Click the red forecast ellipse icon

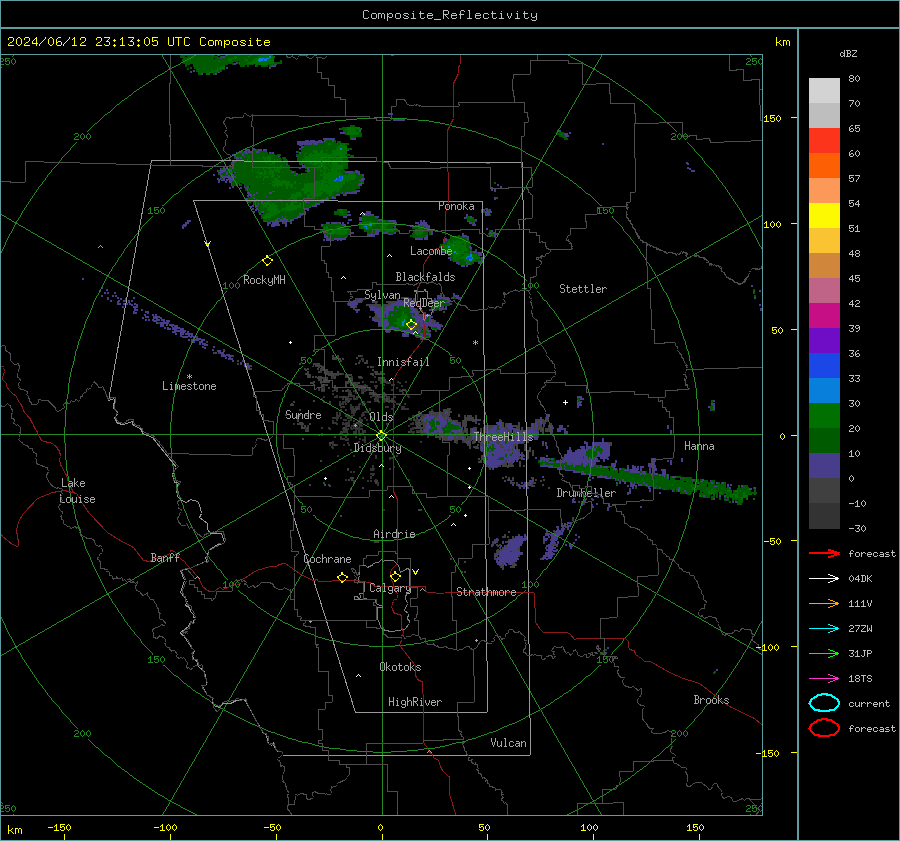click(824, 728)
